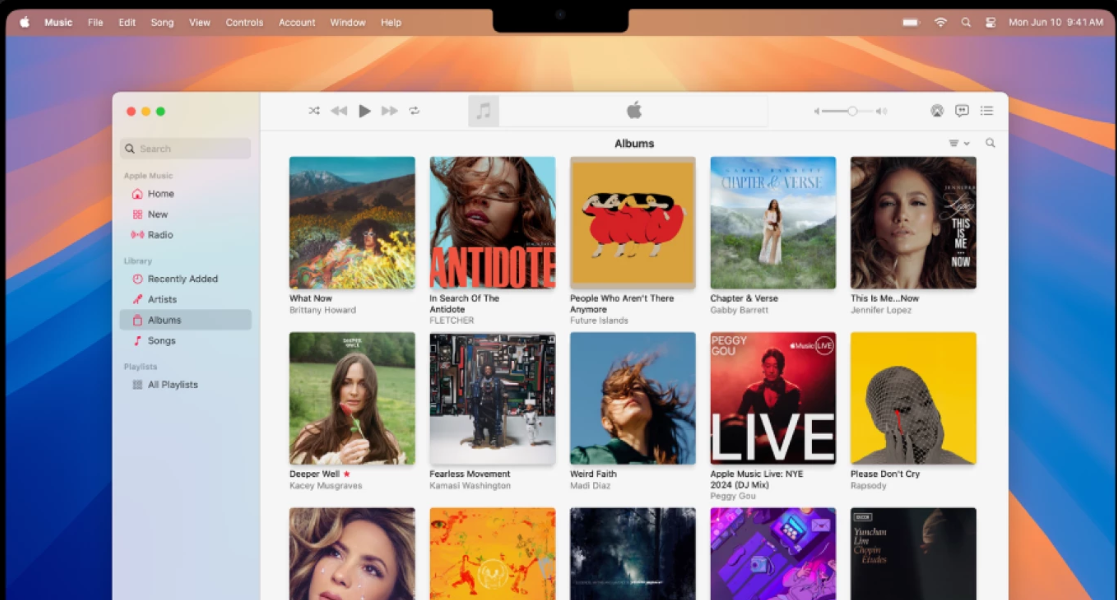Click the artist name Rapsody

click(x=868, y=486)
